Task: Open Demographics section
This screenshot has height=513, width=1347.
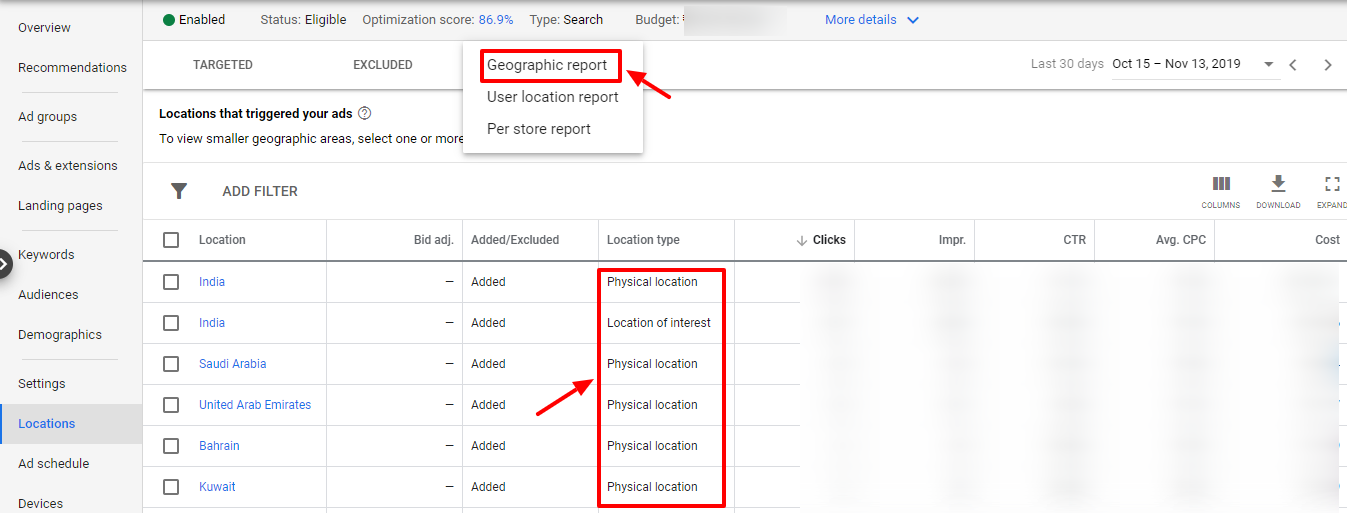Action: click(60, 335)
